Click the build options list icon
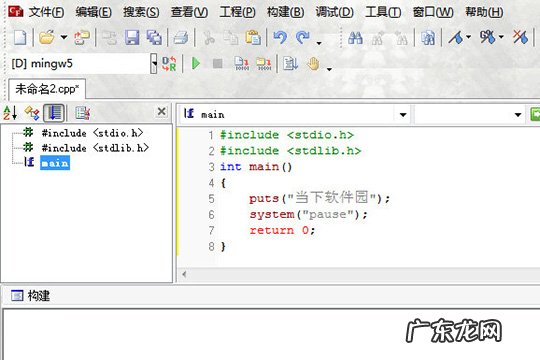This screenshot has width=540, height=360. pos(290,64)
